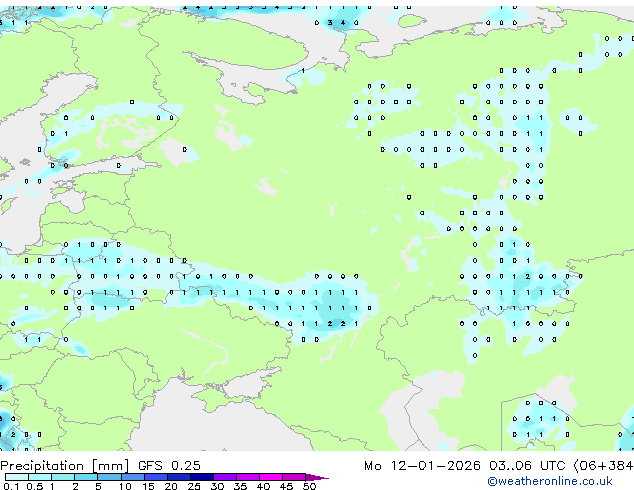Click the legend scale label "15"

(148, 486)
